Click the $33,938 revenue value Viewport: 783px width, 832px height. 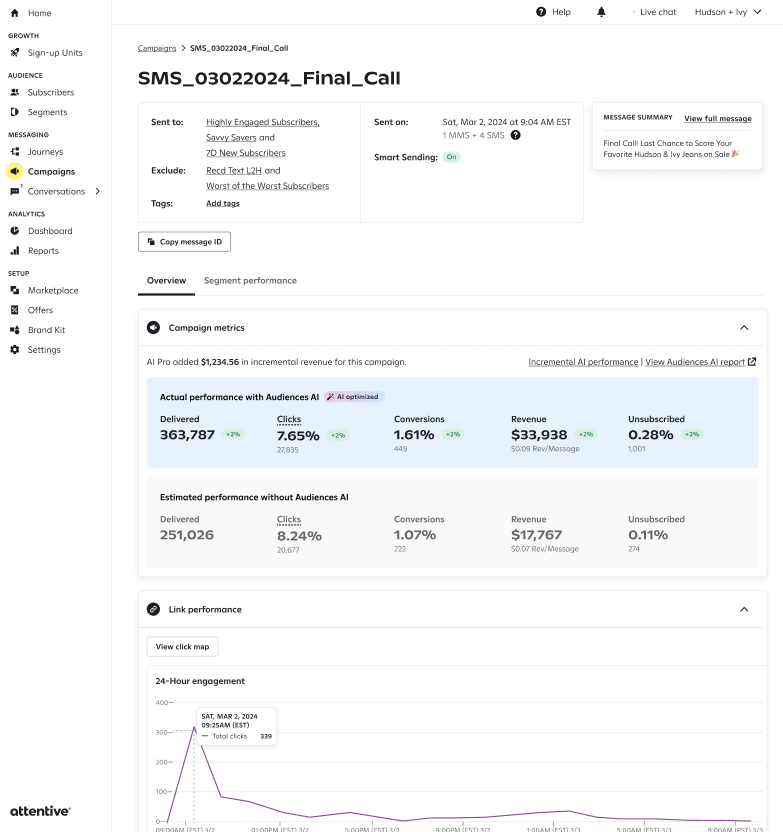coord(539,435)
